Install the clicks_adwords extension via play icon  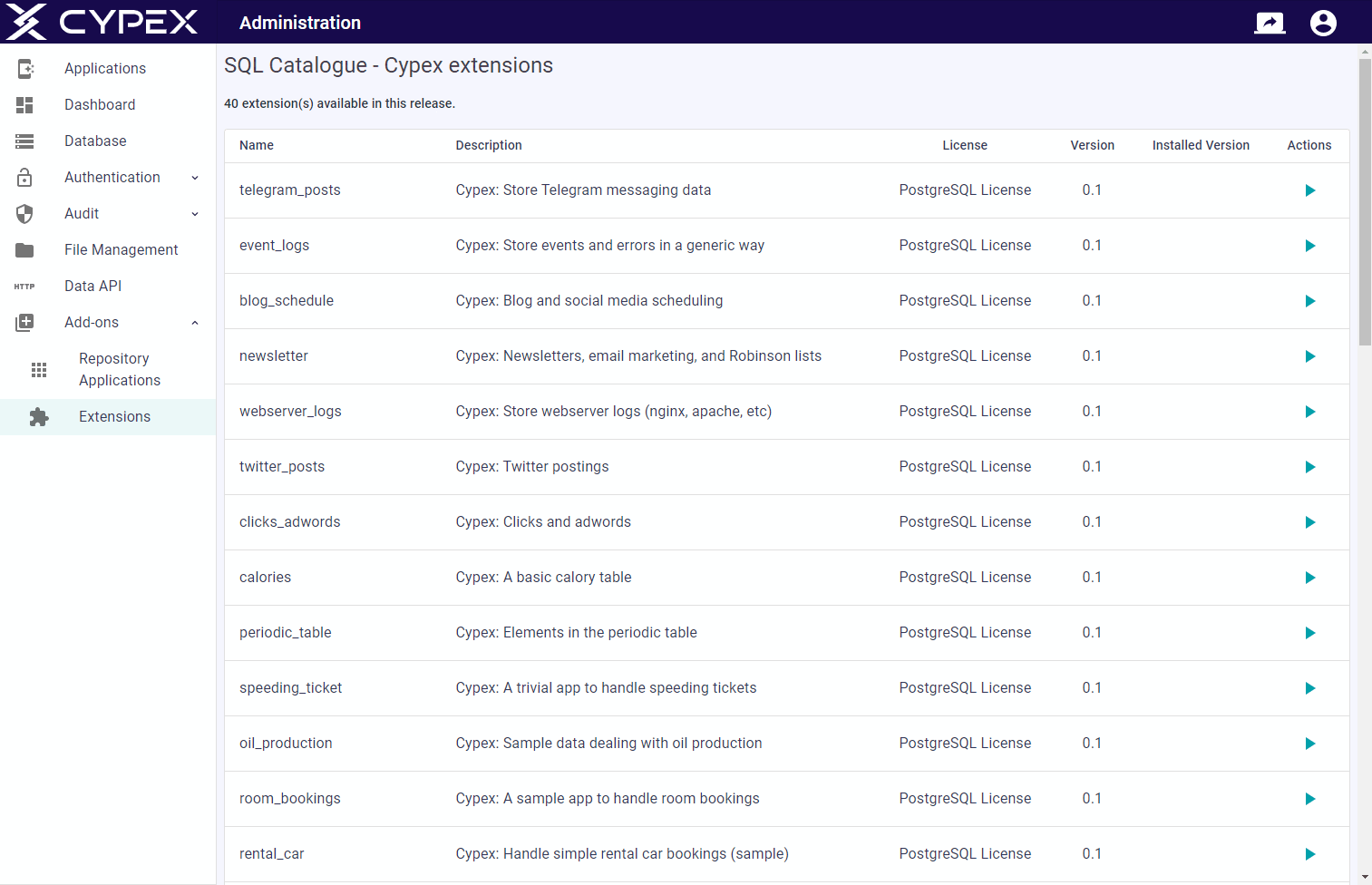[1309, 522]
